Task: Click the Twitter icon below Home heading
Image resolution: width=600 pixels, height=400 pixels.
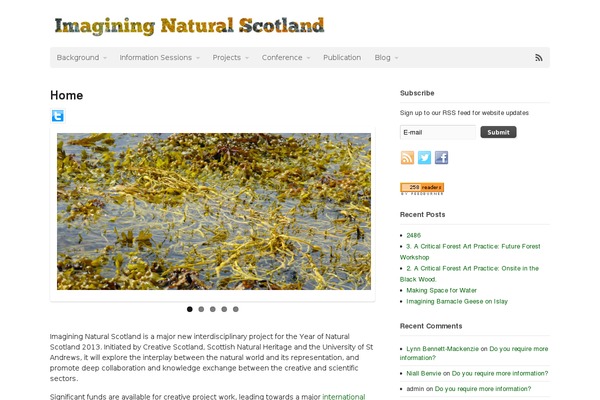Action: click(x=58, y=116)
